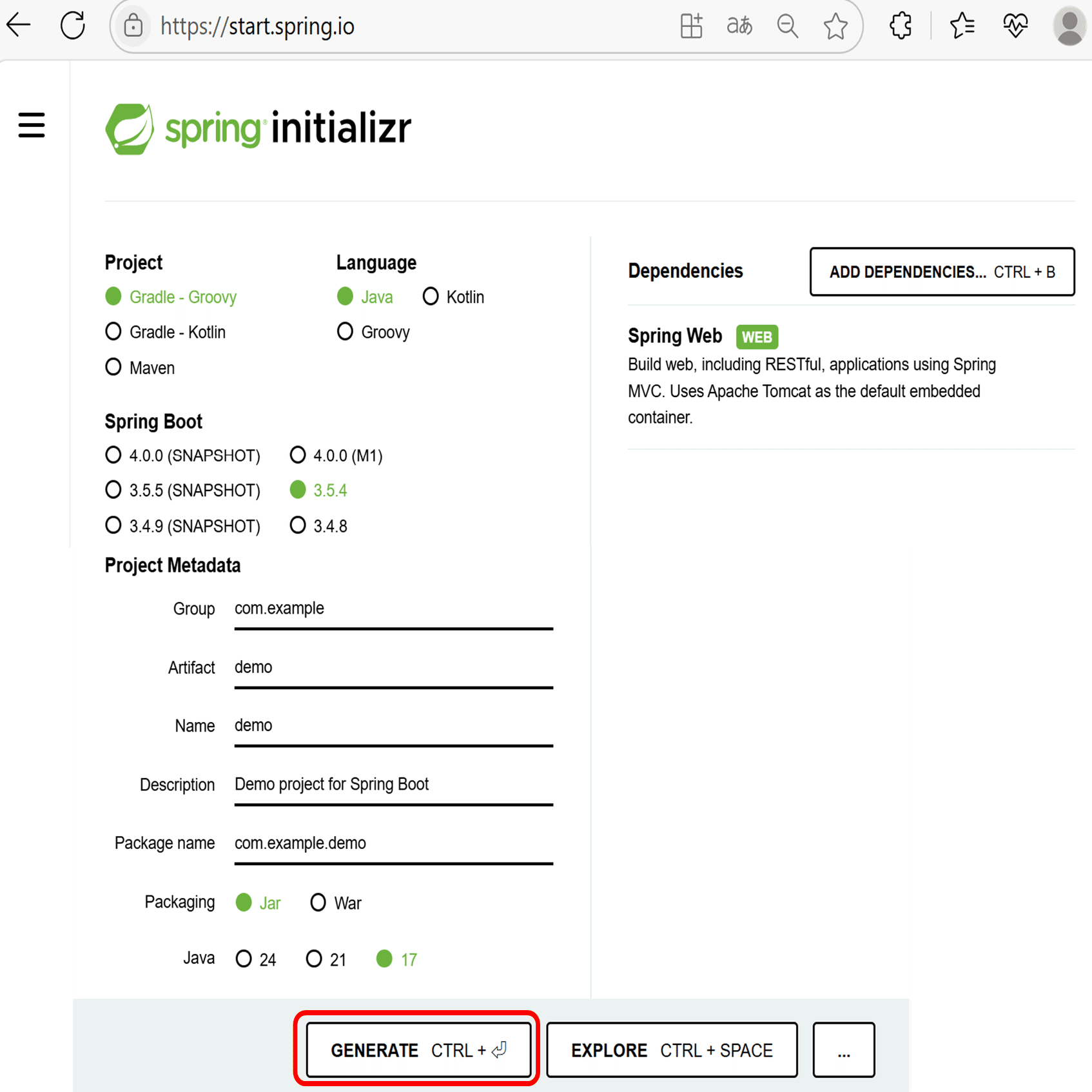Click the WEB tag badge

(757, 336)
